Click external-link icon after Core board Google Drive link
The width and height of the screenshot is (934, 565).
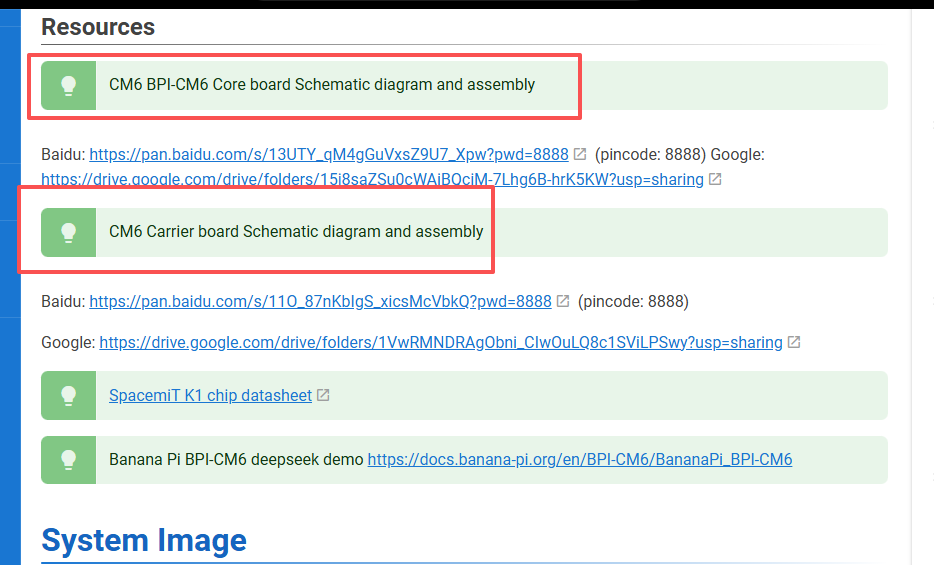point(715,180)
